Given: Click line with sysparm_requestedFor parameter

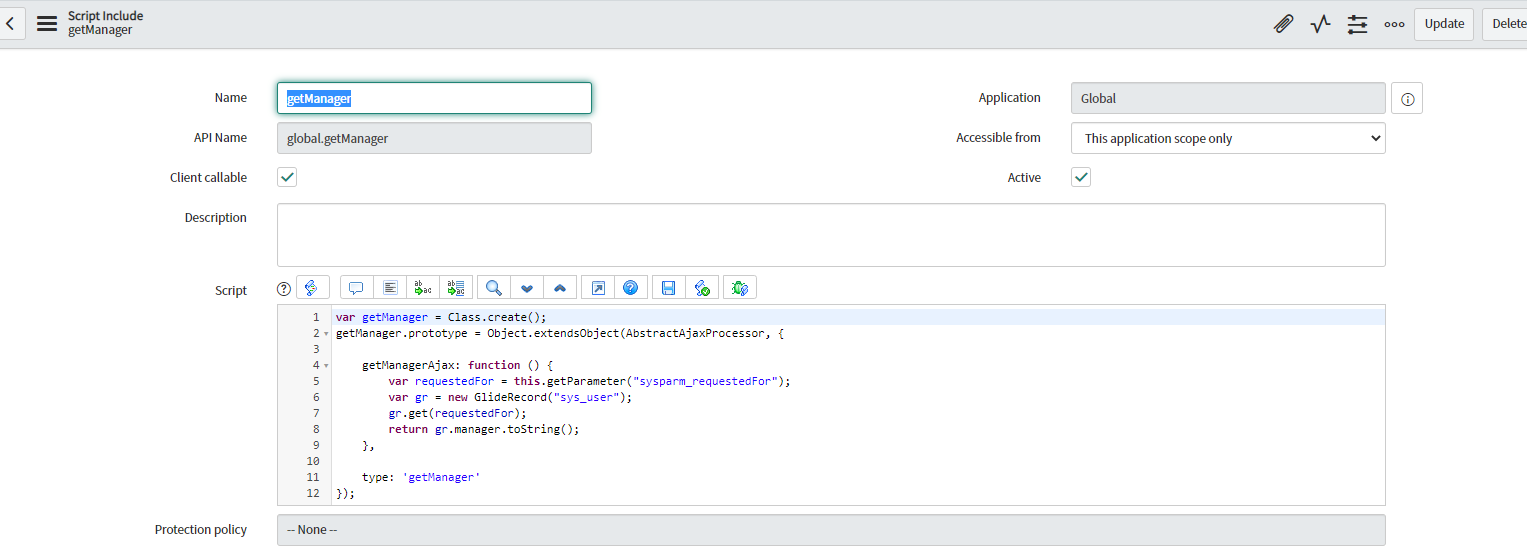Looking at the screenshot, I should pos(589,381).
